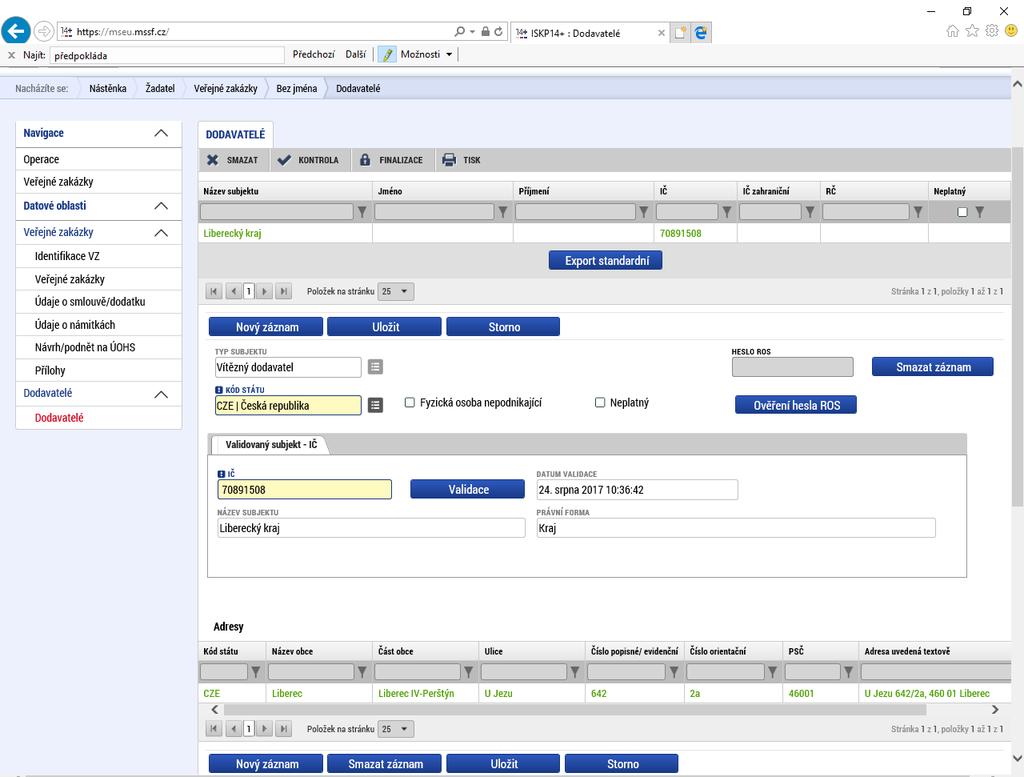Click filter icon for IČ column

coord(726,212)
